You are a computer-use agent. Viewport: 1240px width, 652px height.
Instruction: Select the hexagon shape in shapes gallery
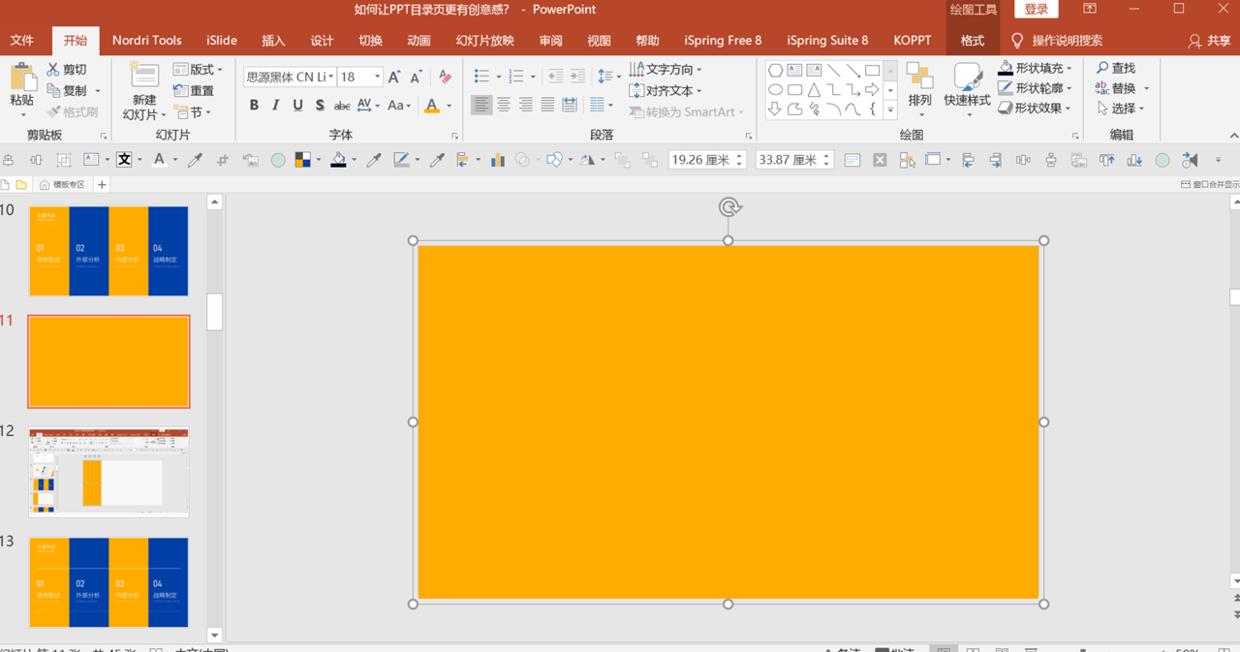tap(775, 70)
